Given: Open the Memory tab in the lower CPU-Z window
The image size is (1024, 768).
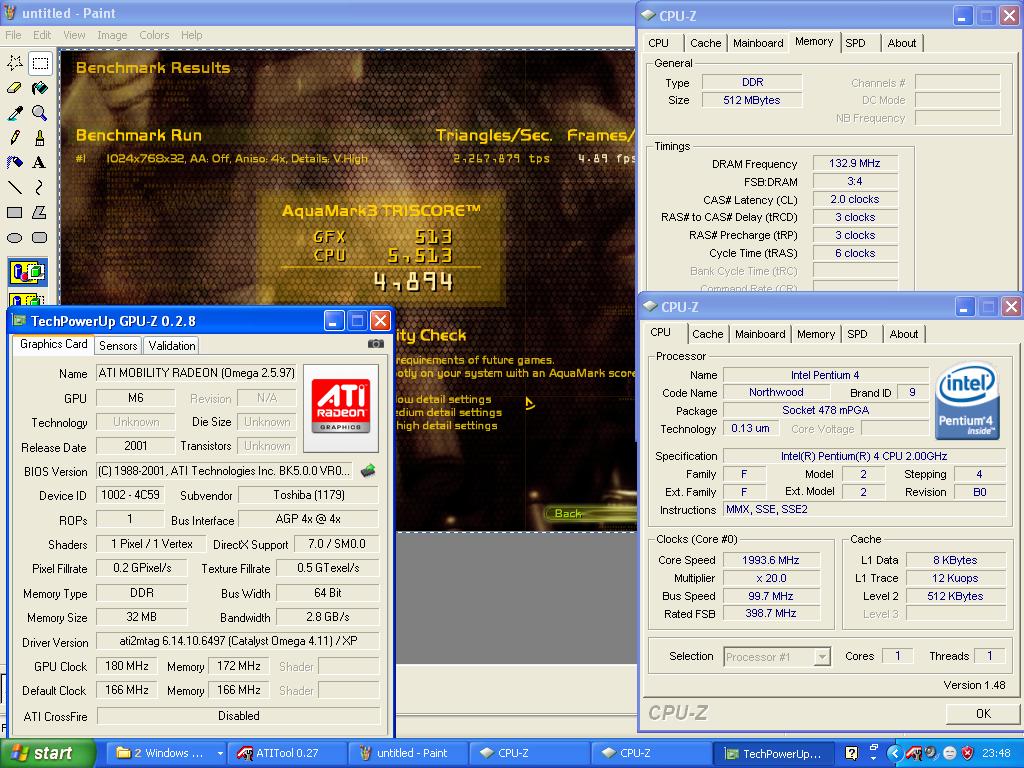Looking at the screenshot, I should [816, 334].
